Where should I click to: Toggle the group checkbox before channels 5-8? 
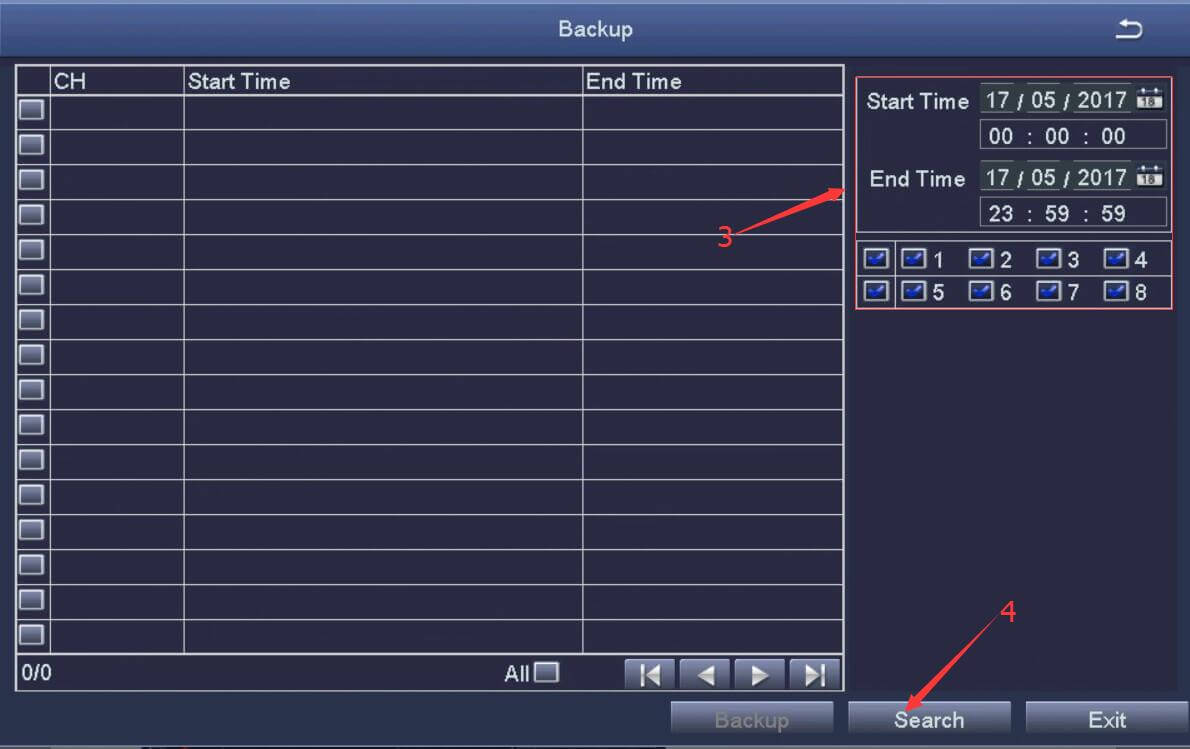click(875, 291)
